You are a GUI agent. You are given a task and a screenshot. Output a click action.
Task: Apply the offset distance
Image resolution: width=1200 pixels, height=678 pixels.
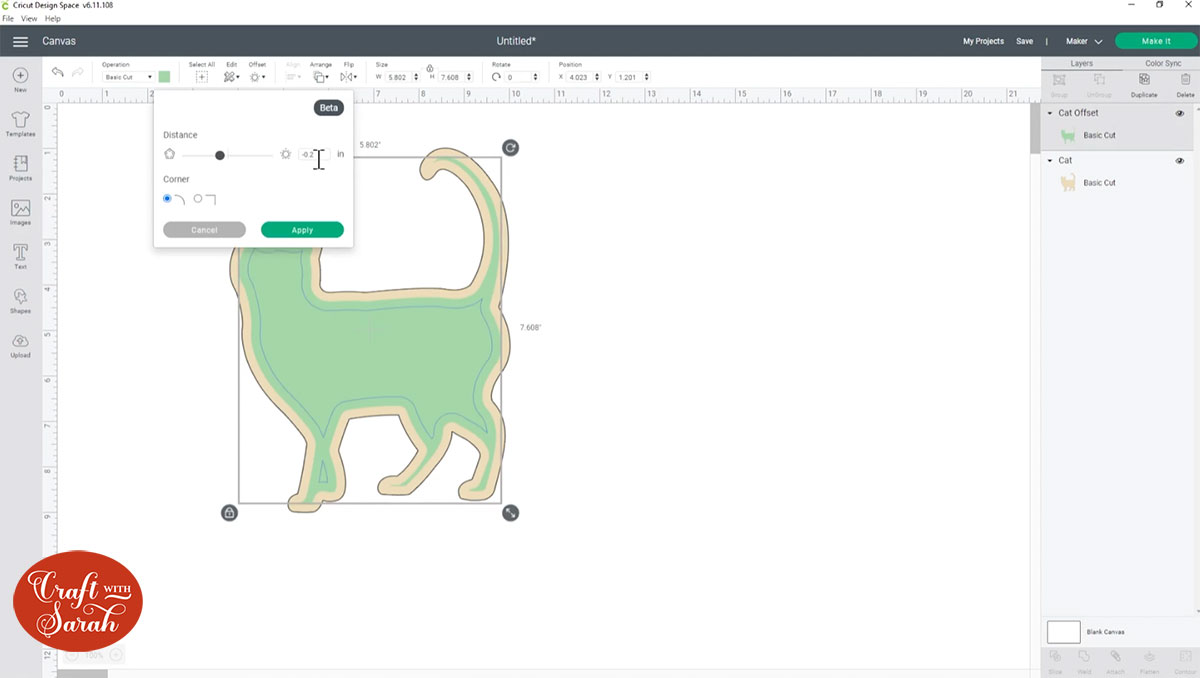(302, 229)
